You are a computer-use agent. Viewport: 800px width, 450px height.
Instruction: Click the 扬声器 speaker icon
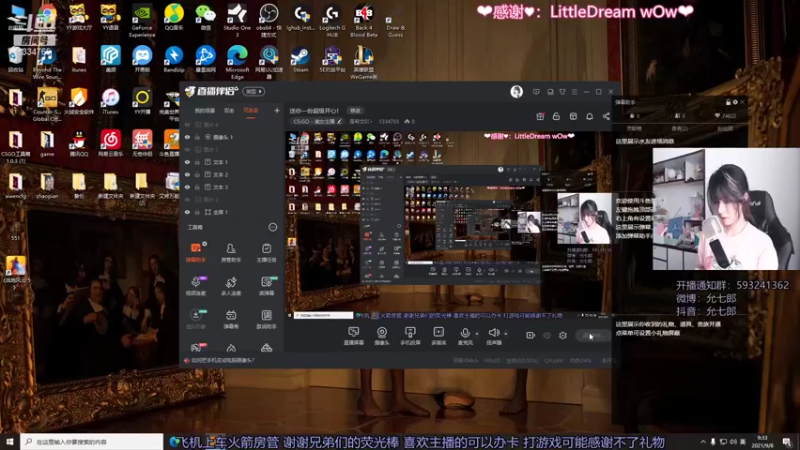493,333
